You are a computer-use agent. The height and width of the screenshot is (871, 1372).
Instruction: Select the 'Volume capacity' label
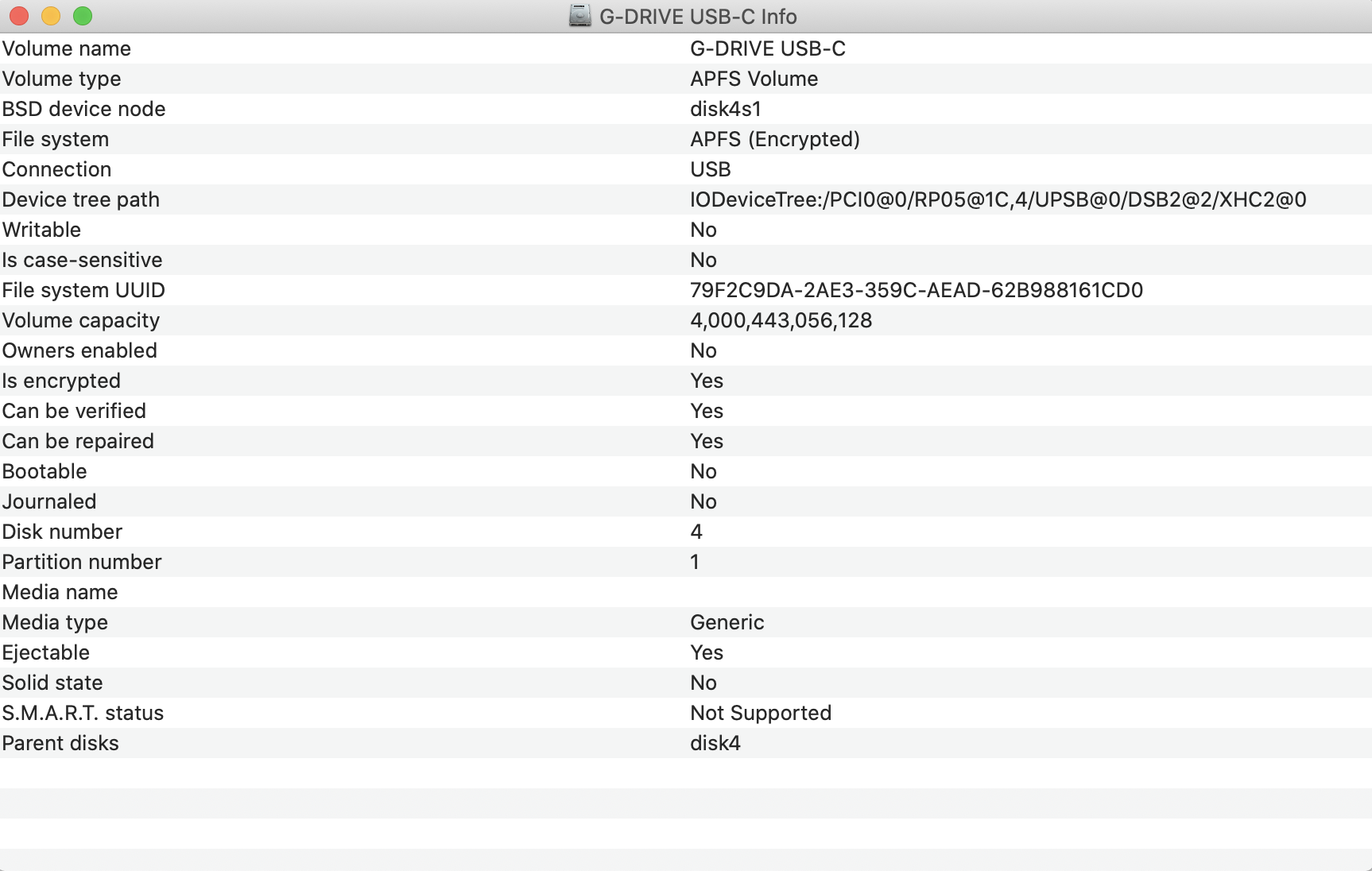click(x=81, y=320)
